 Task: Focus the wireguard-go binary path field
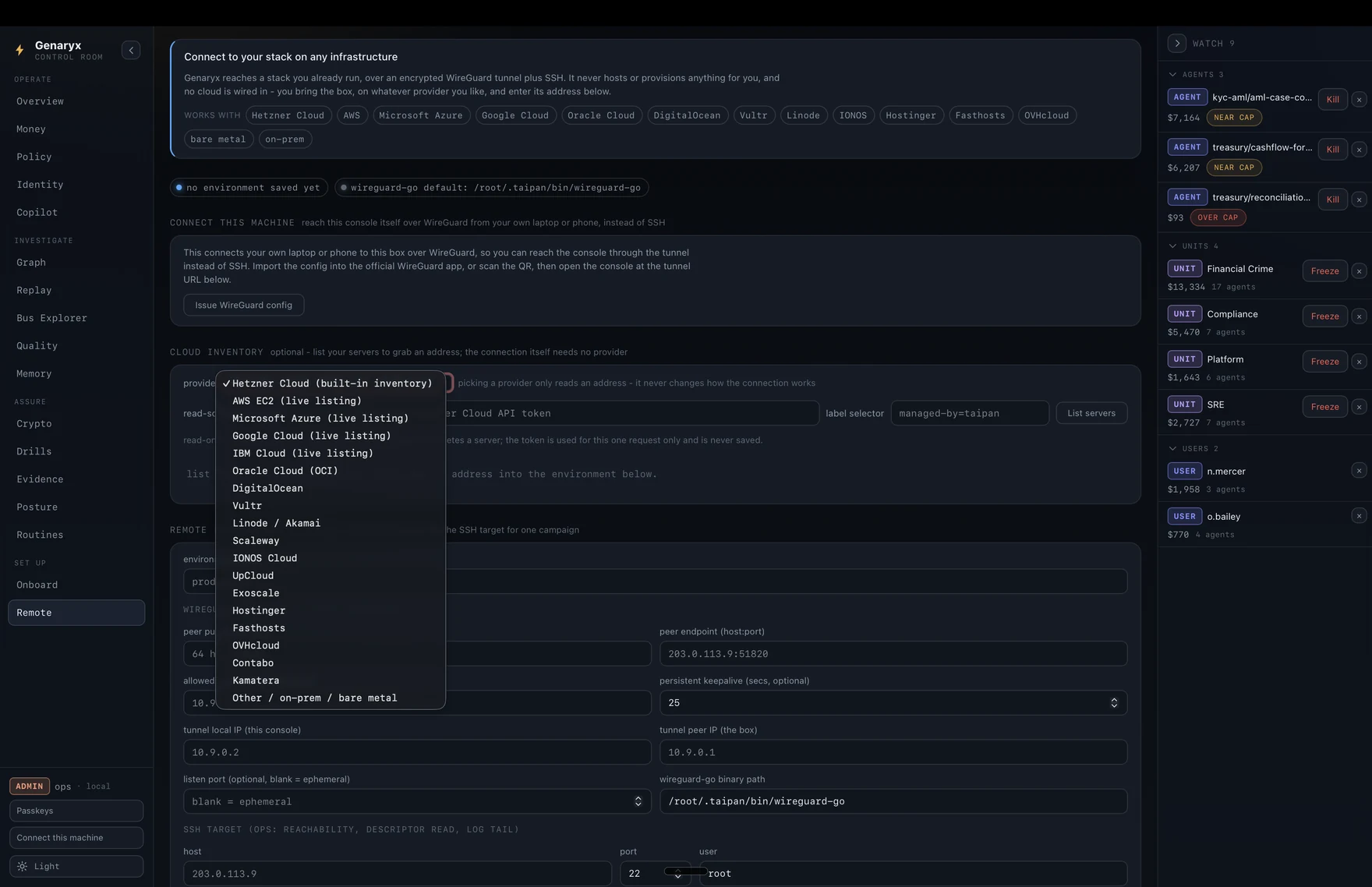click(x=893, y=801)
